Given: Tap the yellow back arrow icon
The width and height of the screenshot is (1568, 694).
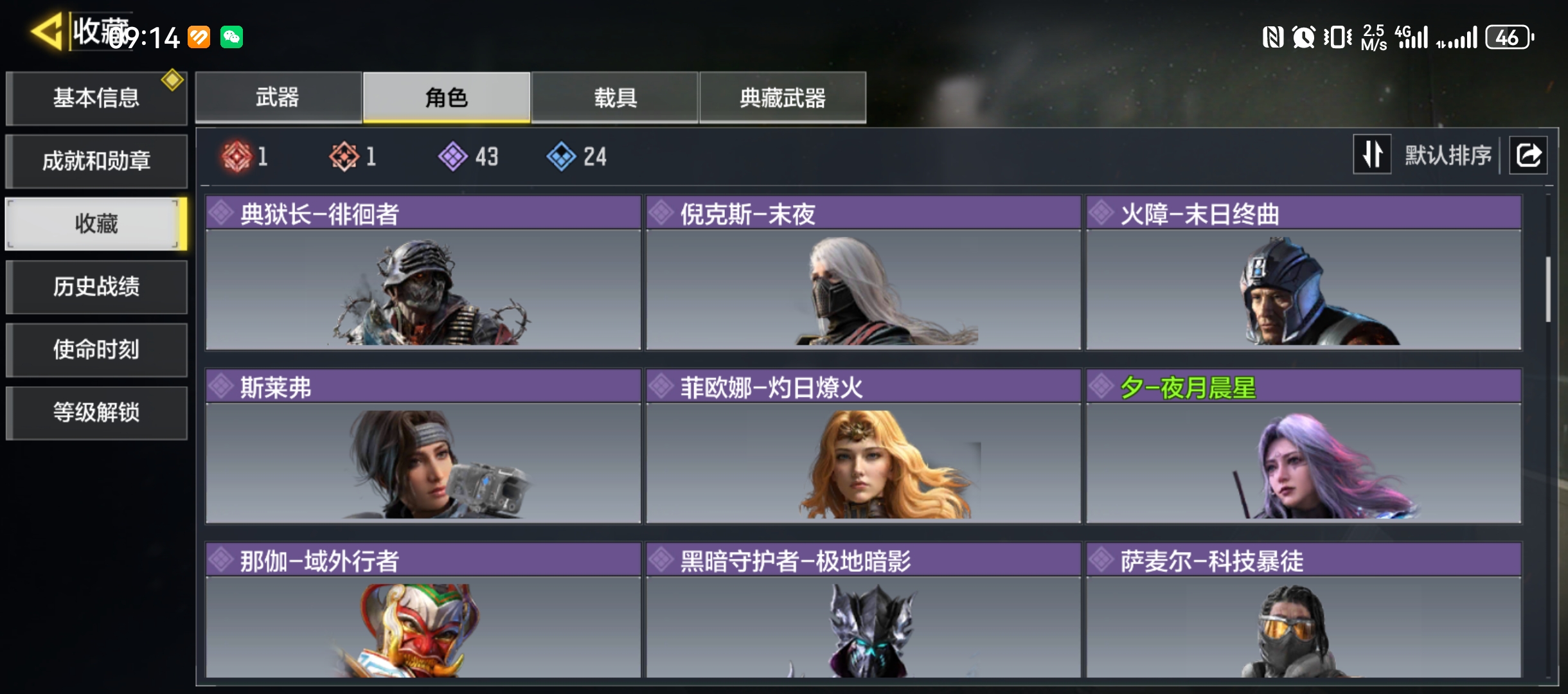Looking at the screenshot, I should click(x=46, y=30).
